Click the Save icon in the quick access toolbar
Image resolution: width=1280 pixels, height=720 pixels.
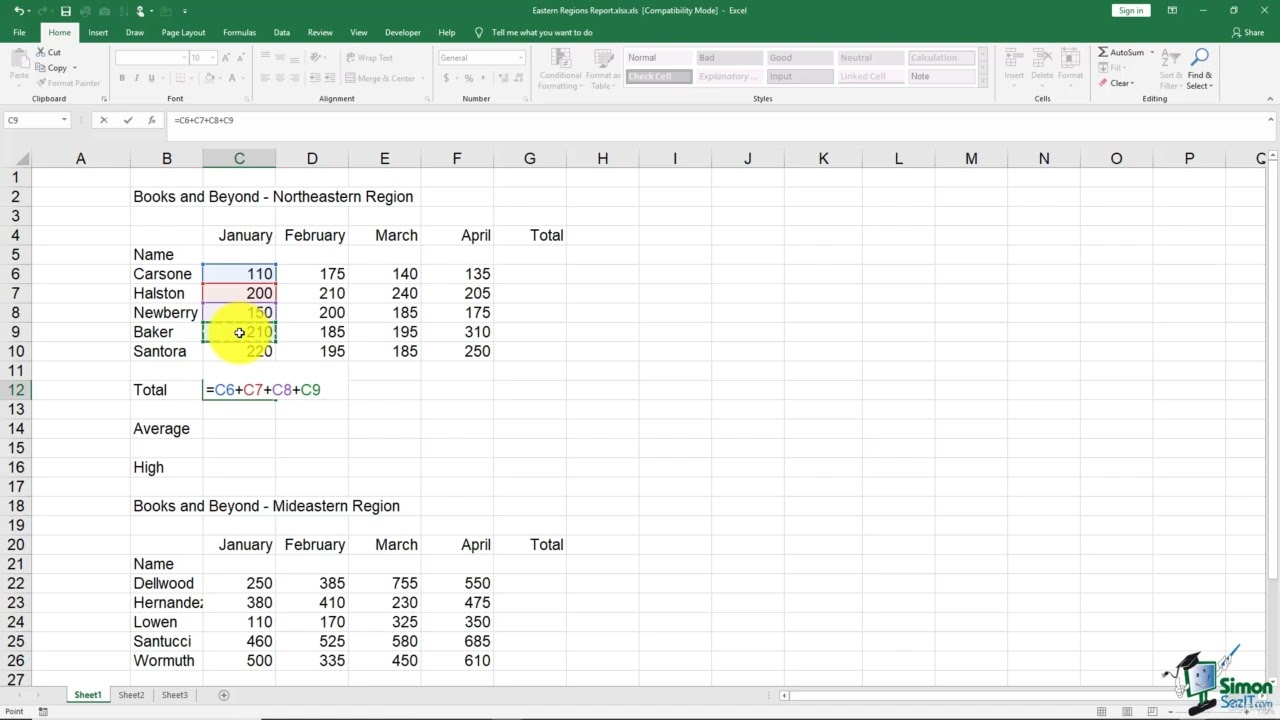point(66,11)
